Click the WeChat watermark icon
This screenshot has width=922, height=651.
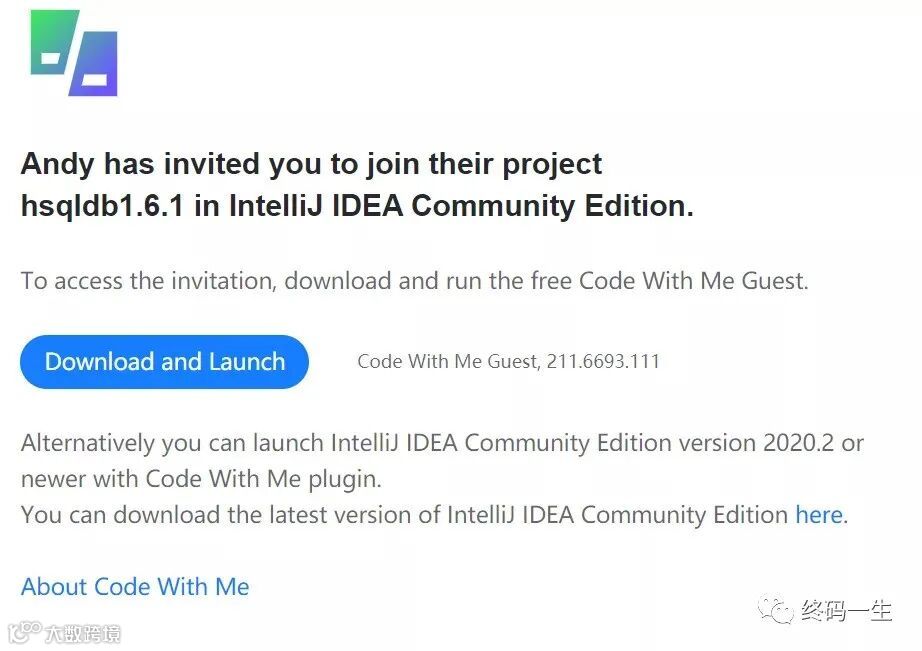click(x=776, y=609)
